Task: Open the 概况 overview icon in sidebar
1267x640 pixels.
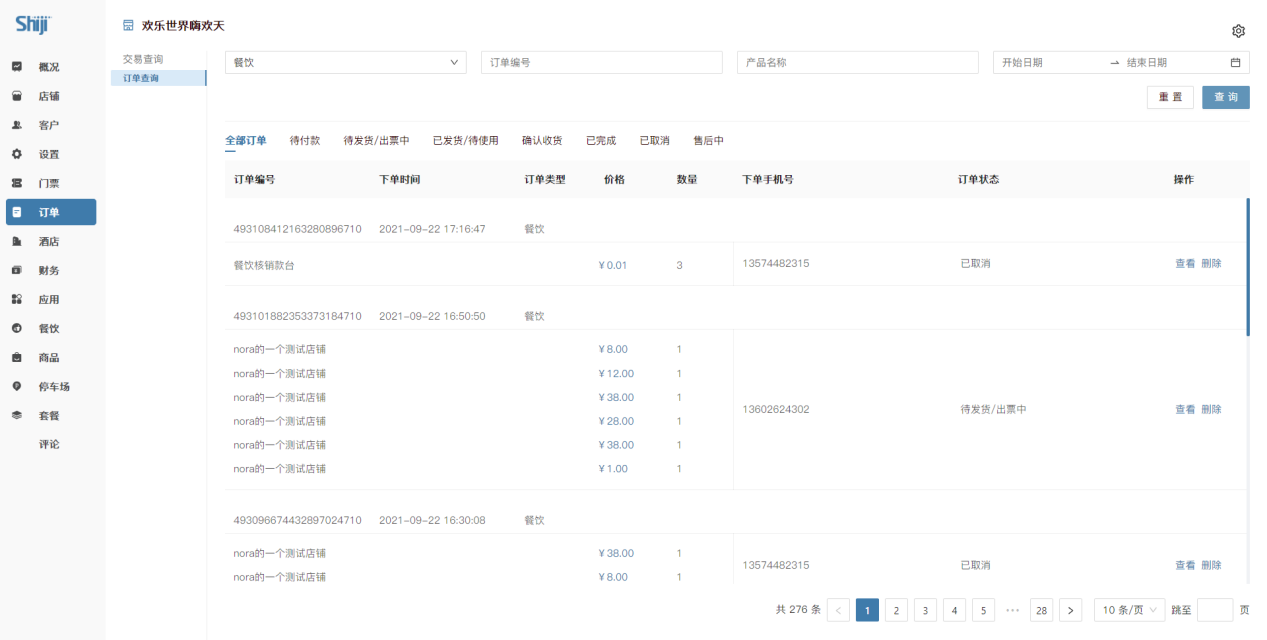Action: 17,67
